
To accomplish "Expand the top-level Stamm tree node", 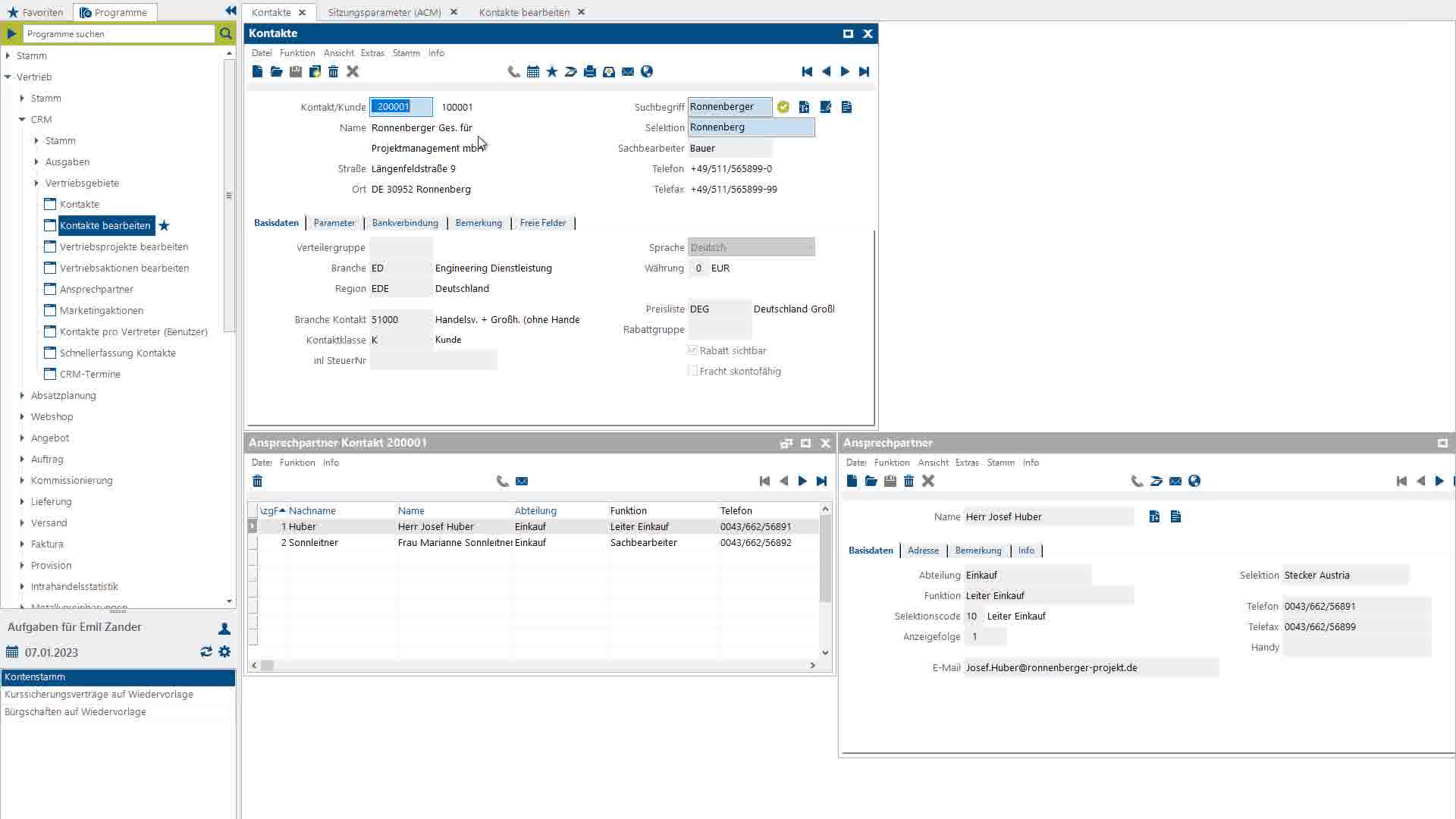I will (x=8, y=55).
